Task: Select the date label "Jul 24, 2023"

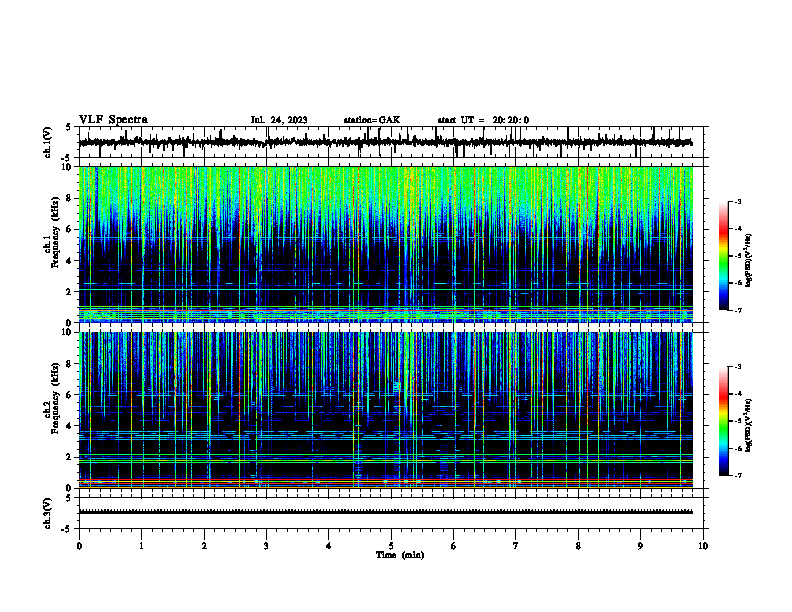Action: pos(279,120)
